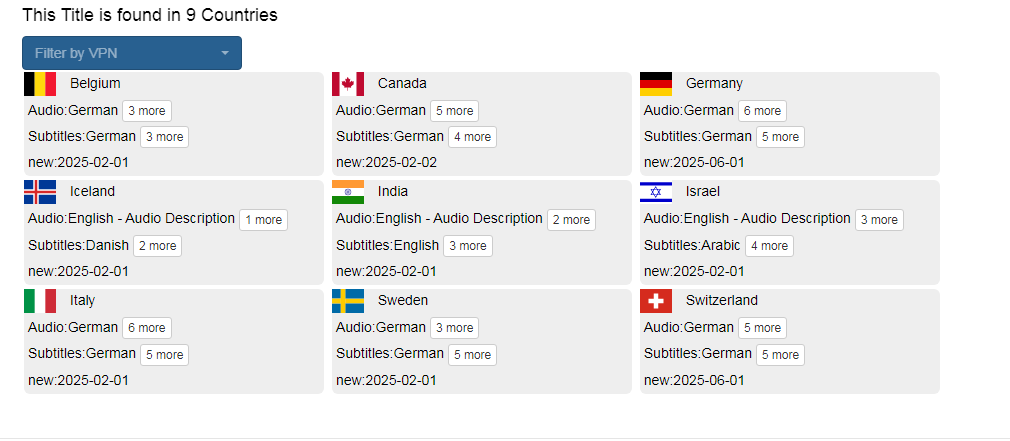Screen dimensions: 1010x441
Task: Click the Switzerland flag icon
Action: coord(656,301)
